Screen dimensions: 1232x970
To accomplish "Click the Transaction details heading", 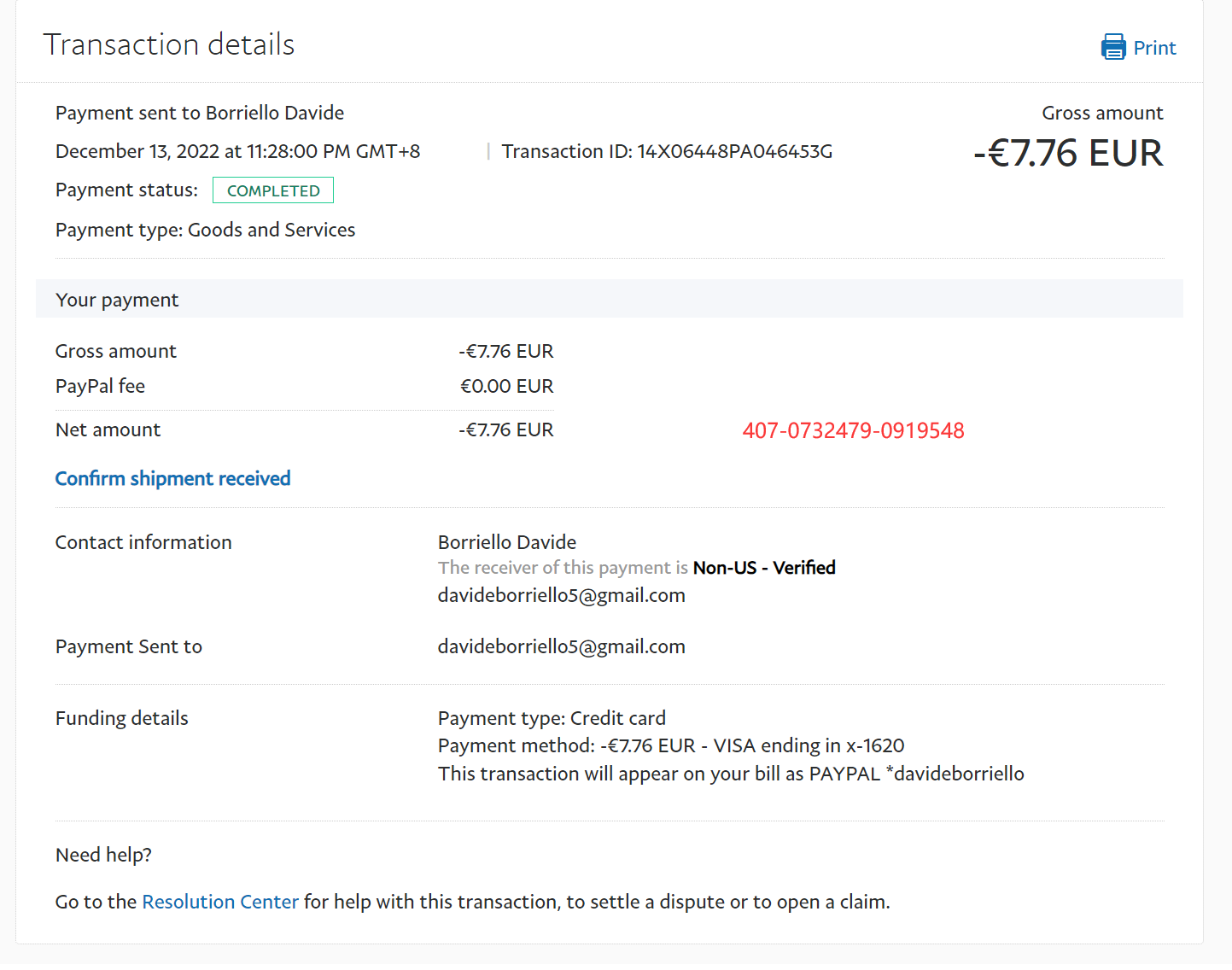I will tap(169, 44).
